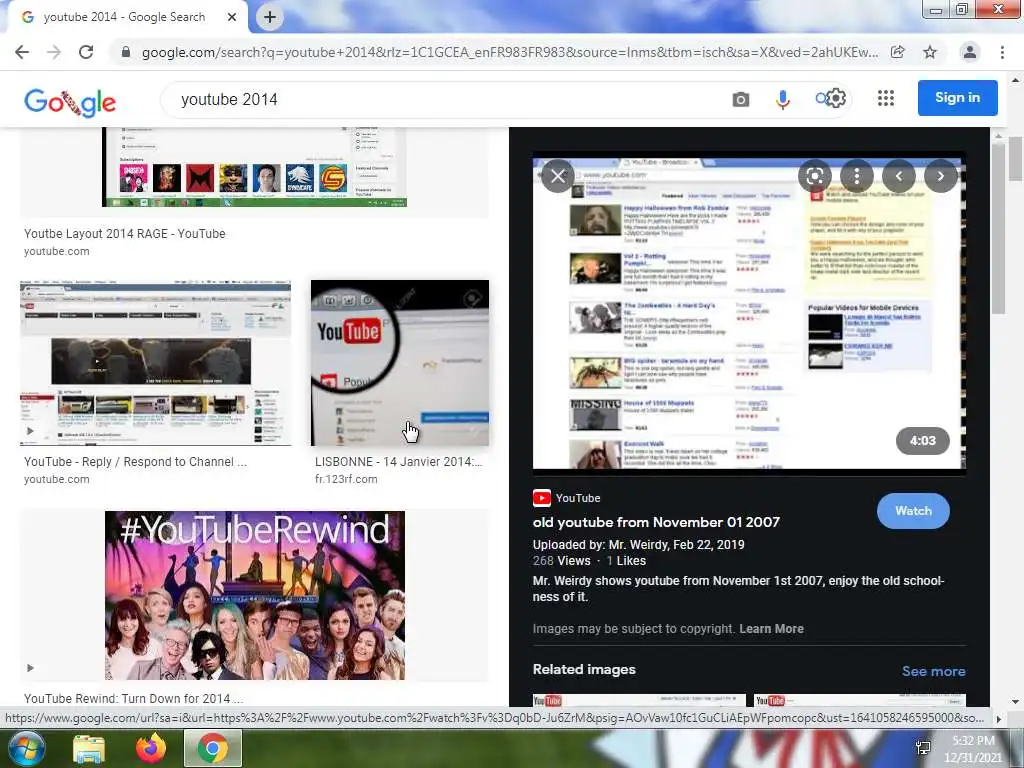Click See more related images
This screenshot has height=768, width=1024.
(933, 671)
